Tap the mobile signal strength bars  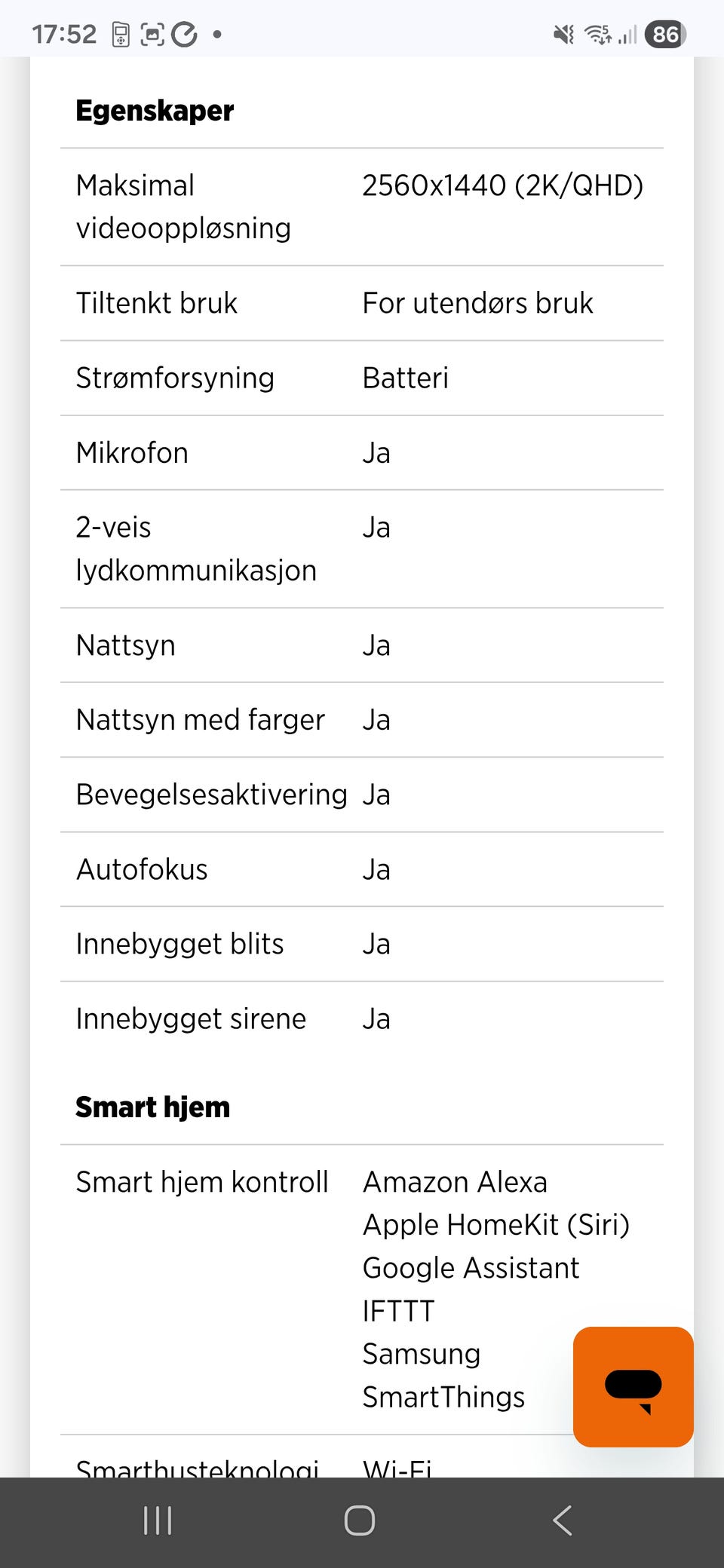[x=627, y=34]
